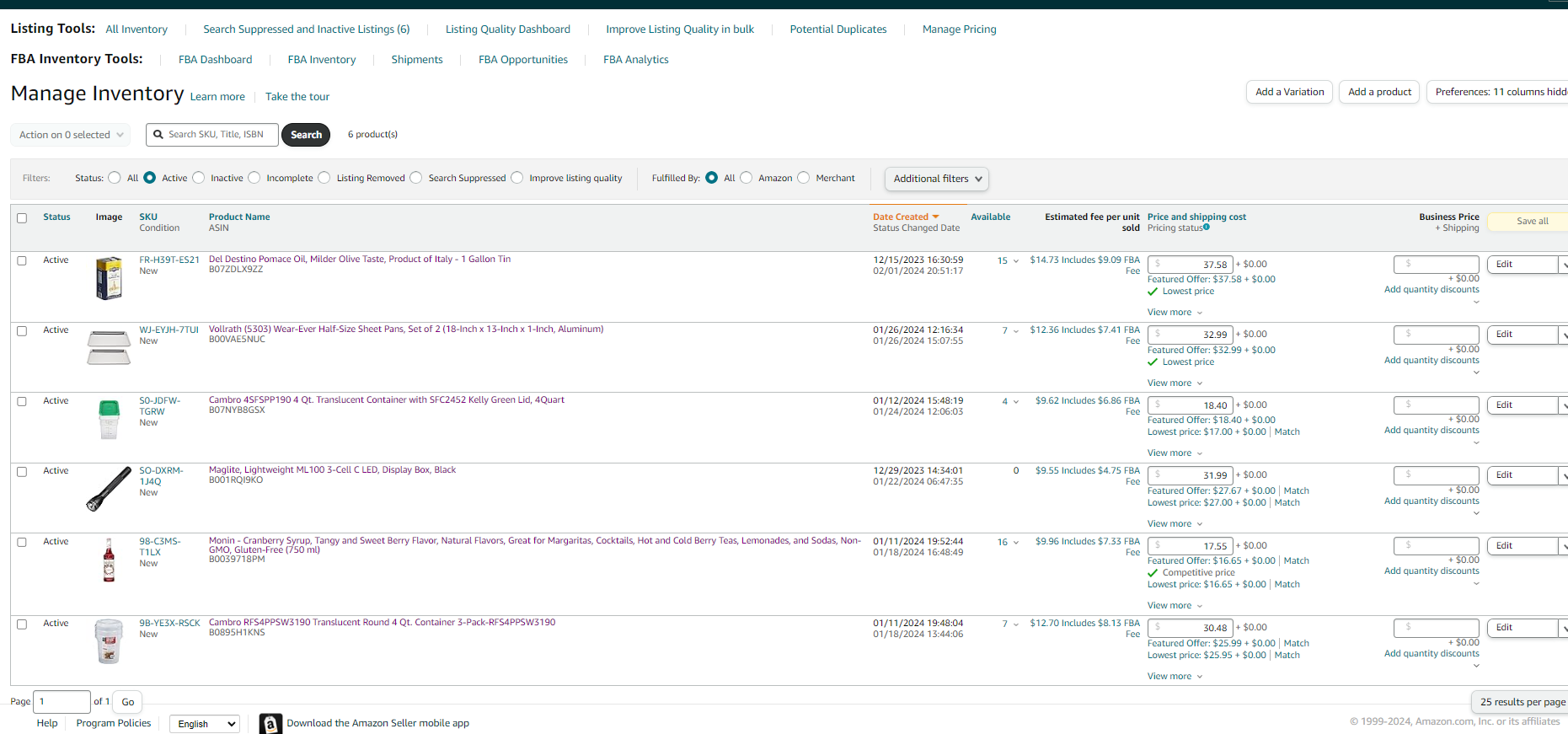Open the Action on 0 selected dropdown
This screenshot has width=1568, height=734.
click(x=71, y=135)
